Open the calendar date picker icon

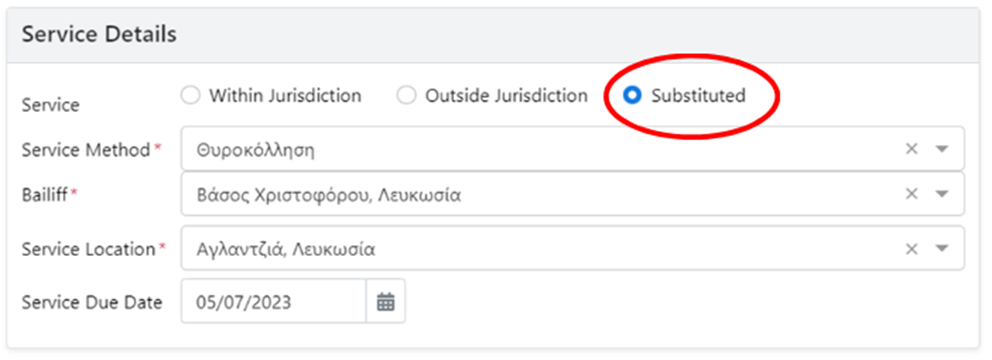point(386,302)
